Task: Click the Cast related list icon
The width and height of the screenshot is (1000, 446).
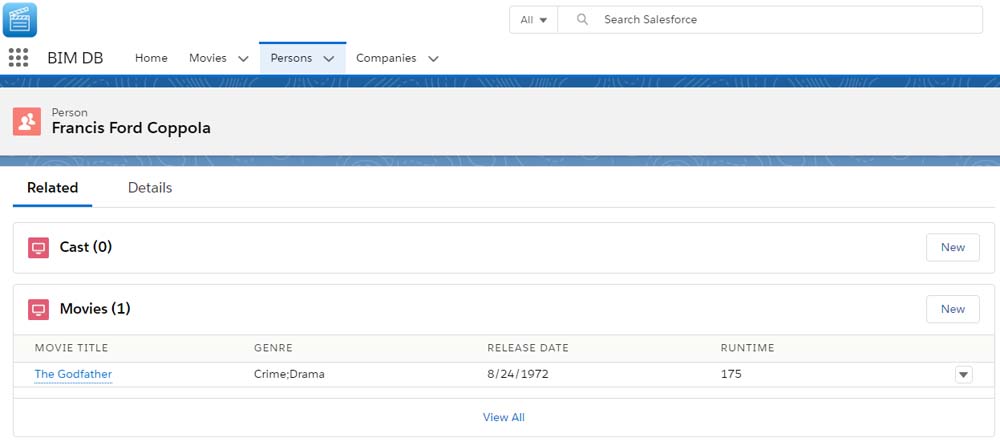Action: 38,248
